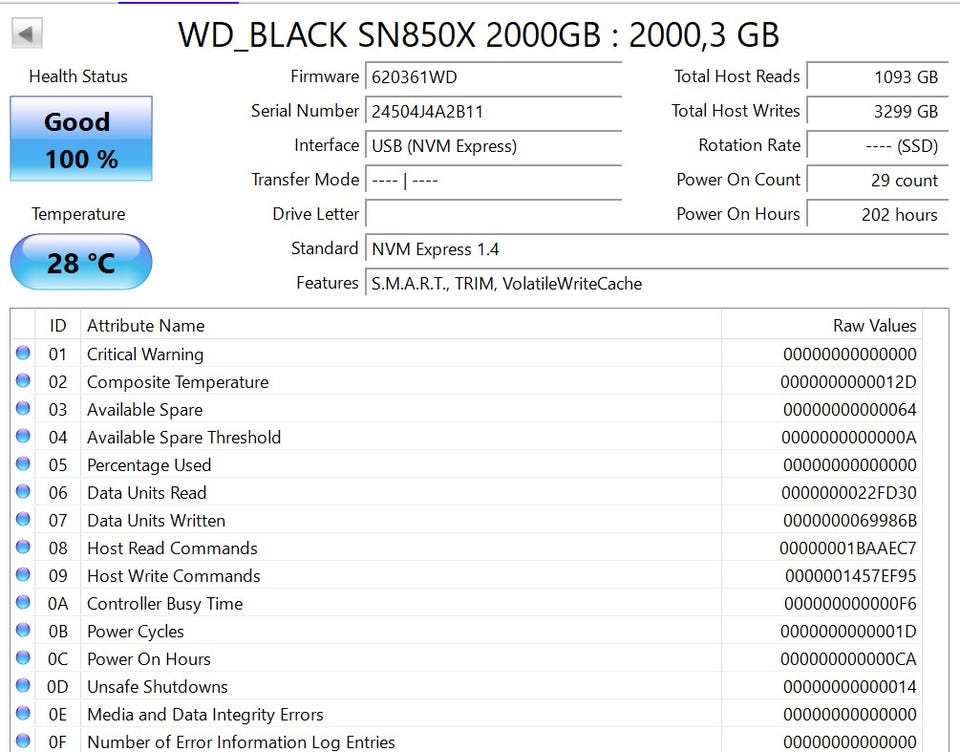Click the status dot for Number of Error Information Log Entries
The image size is (960, 752).
23,740
